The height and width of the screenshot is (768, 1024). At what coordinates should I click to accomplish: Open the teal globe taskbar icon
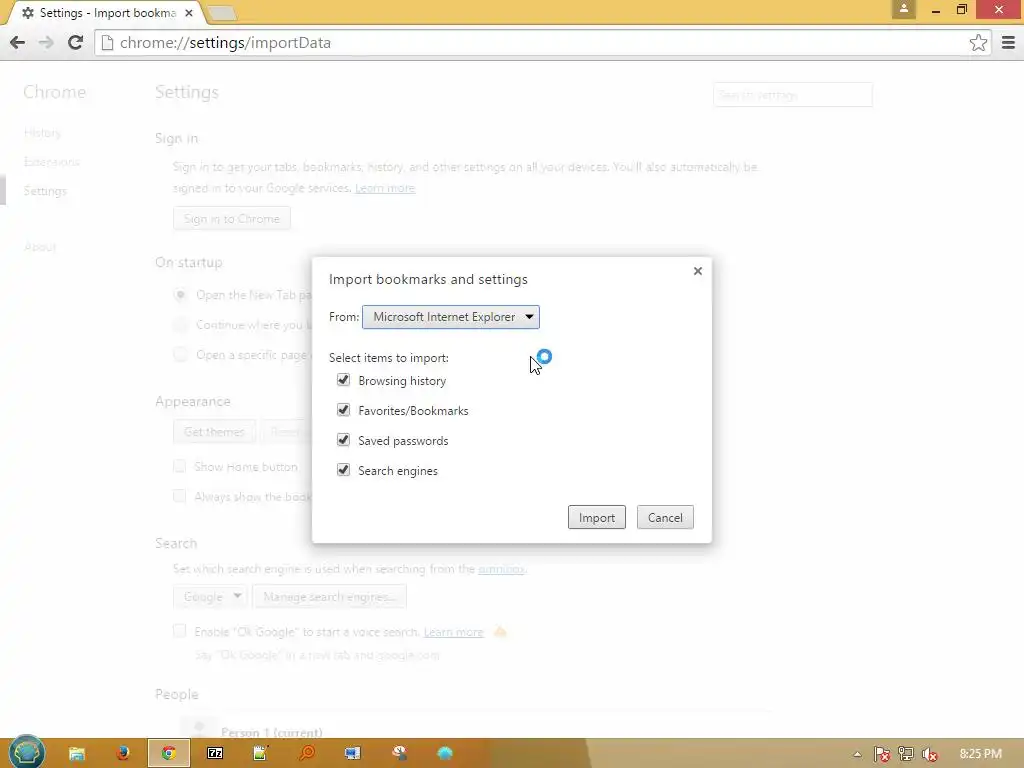pos(445,754)
